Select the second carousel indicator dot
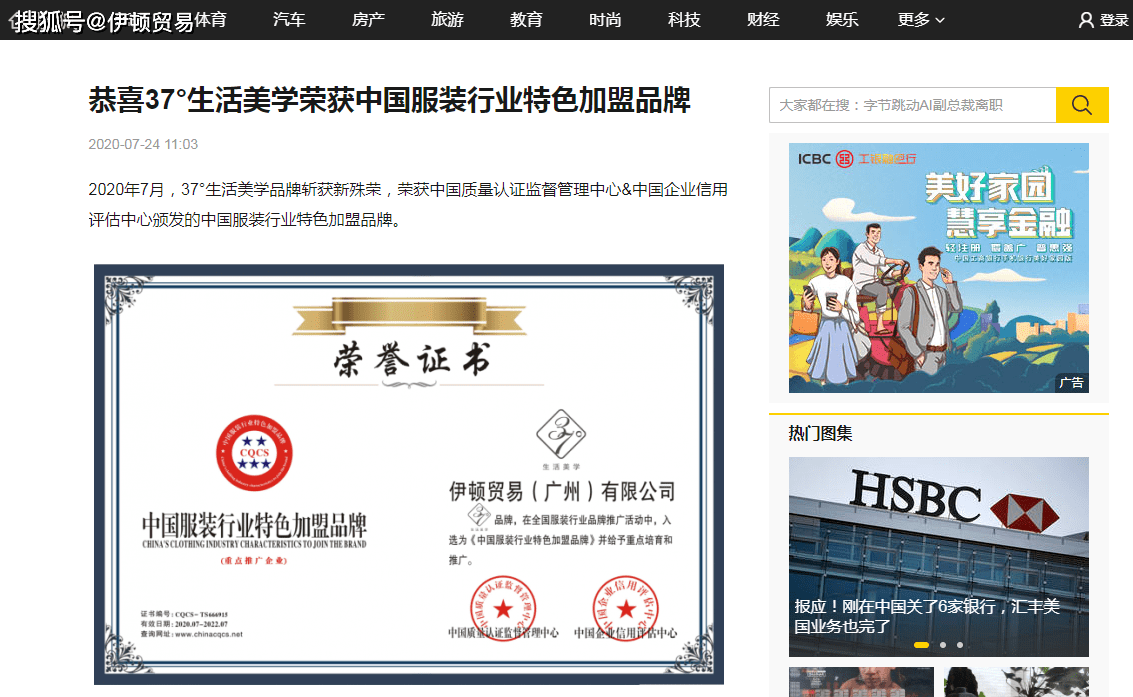Screen dimensions: 1133x697 (x=943, y=645)
